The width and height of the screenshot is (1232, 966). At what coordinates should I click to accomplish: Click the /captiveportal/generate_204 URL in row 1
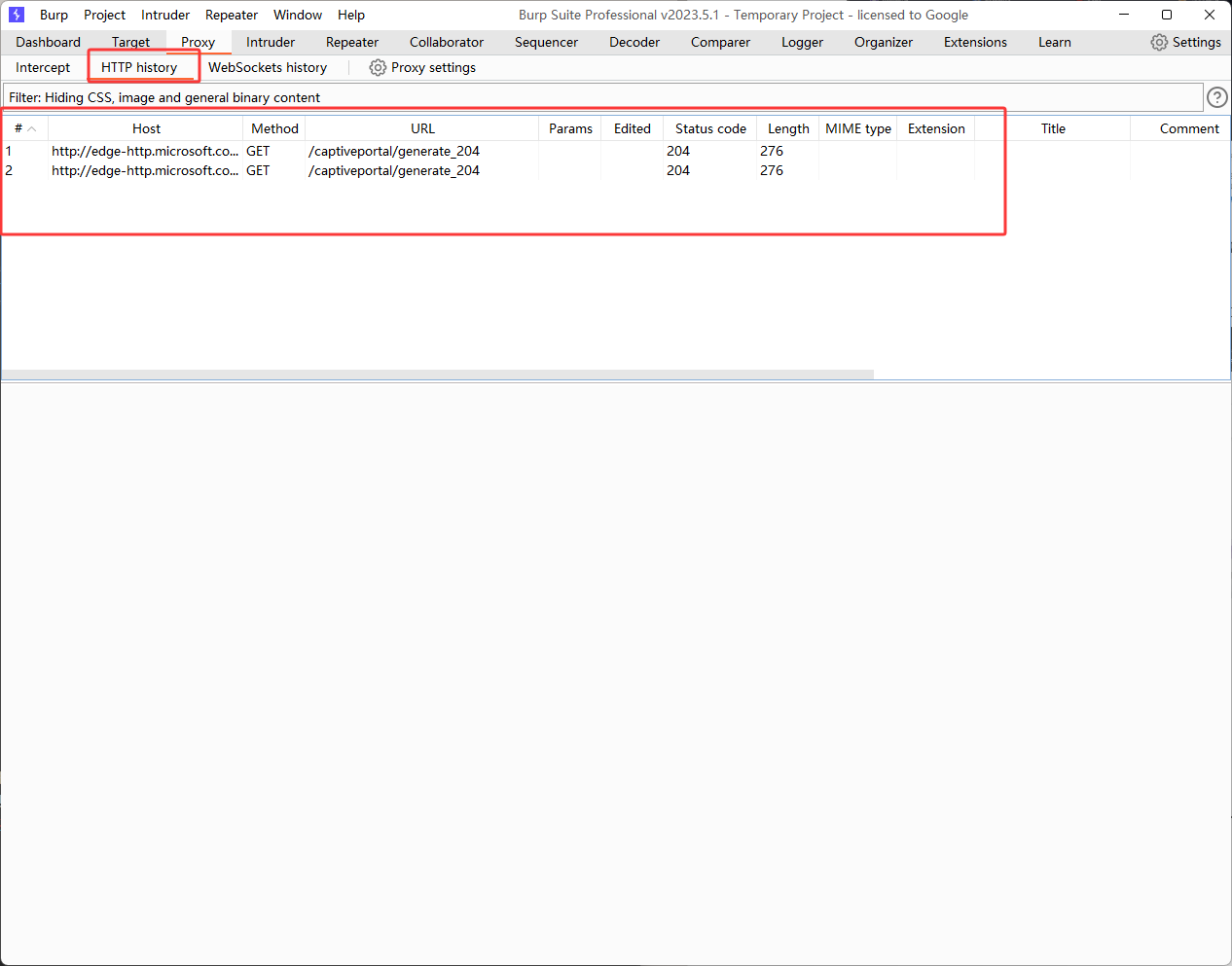pyautogui.click(x=394, y=151)
